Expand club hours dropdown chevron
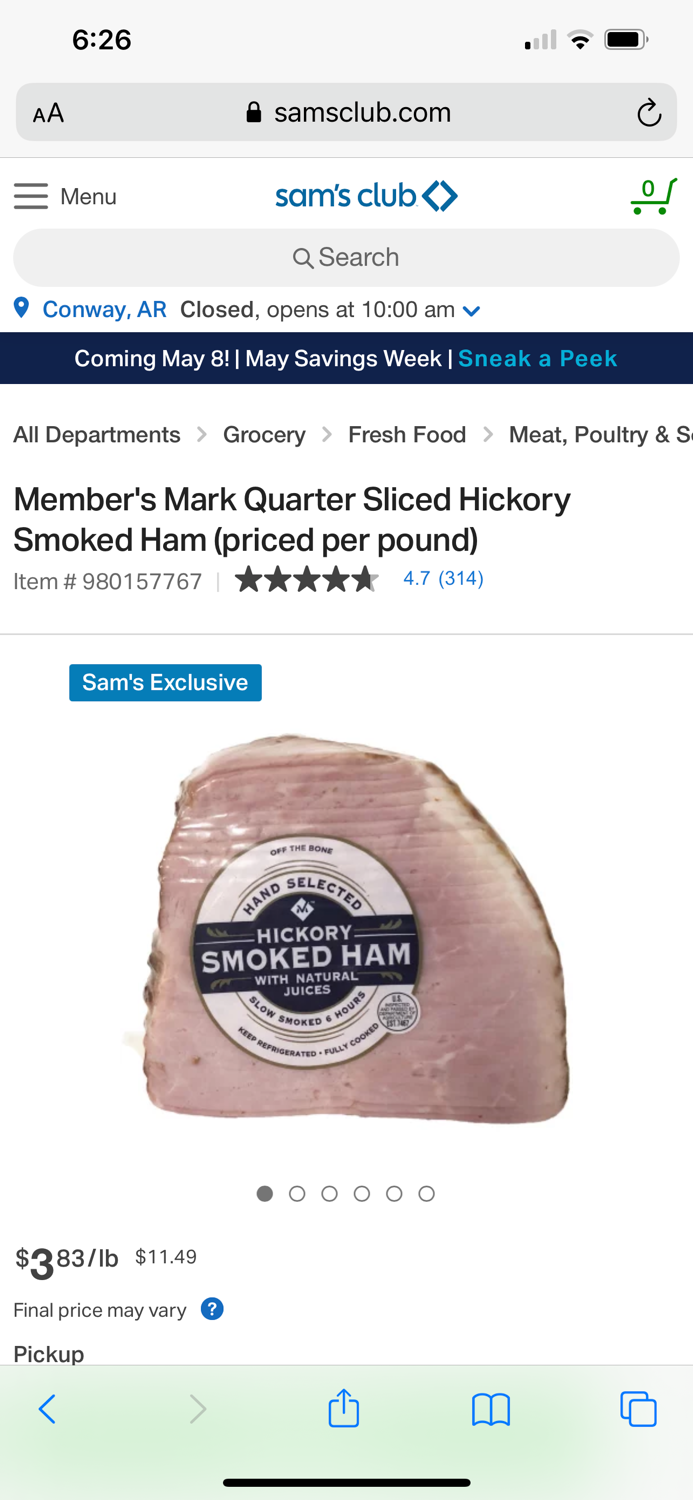 point(472,311)
